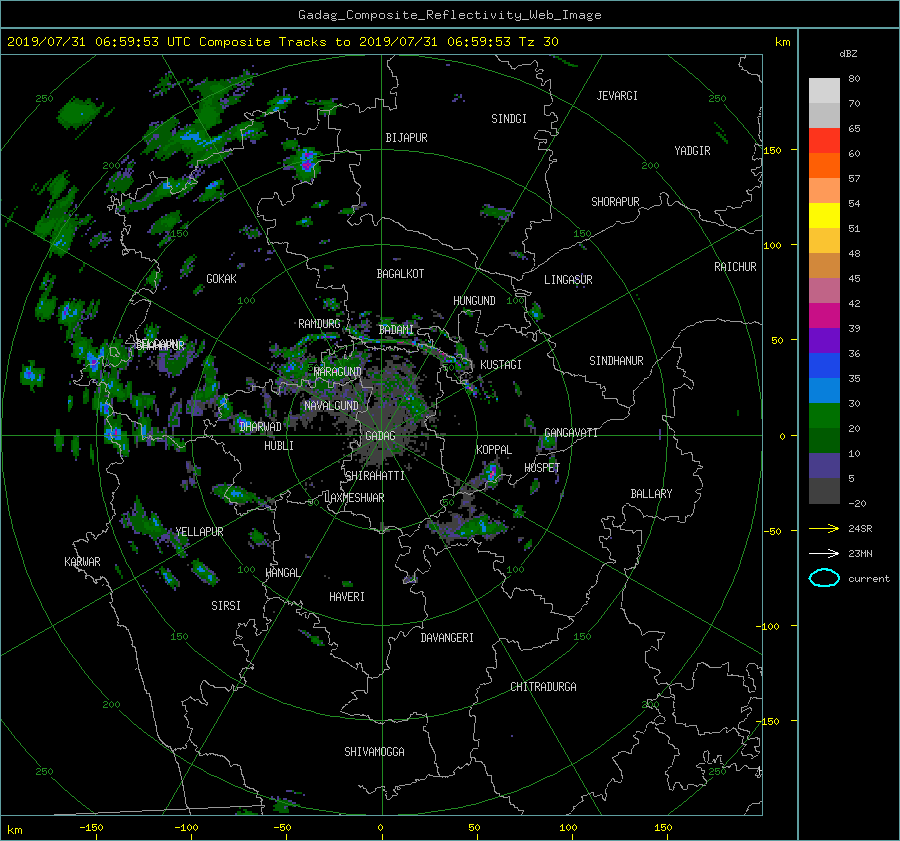
Task: Click the Gadag_Composite_Reflectivity_Web_Image title
Action: [x=449, y=15]
